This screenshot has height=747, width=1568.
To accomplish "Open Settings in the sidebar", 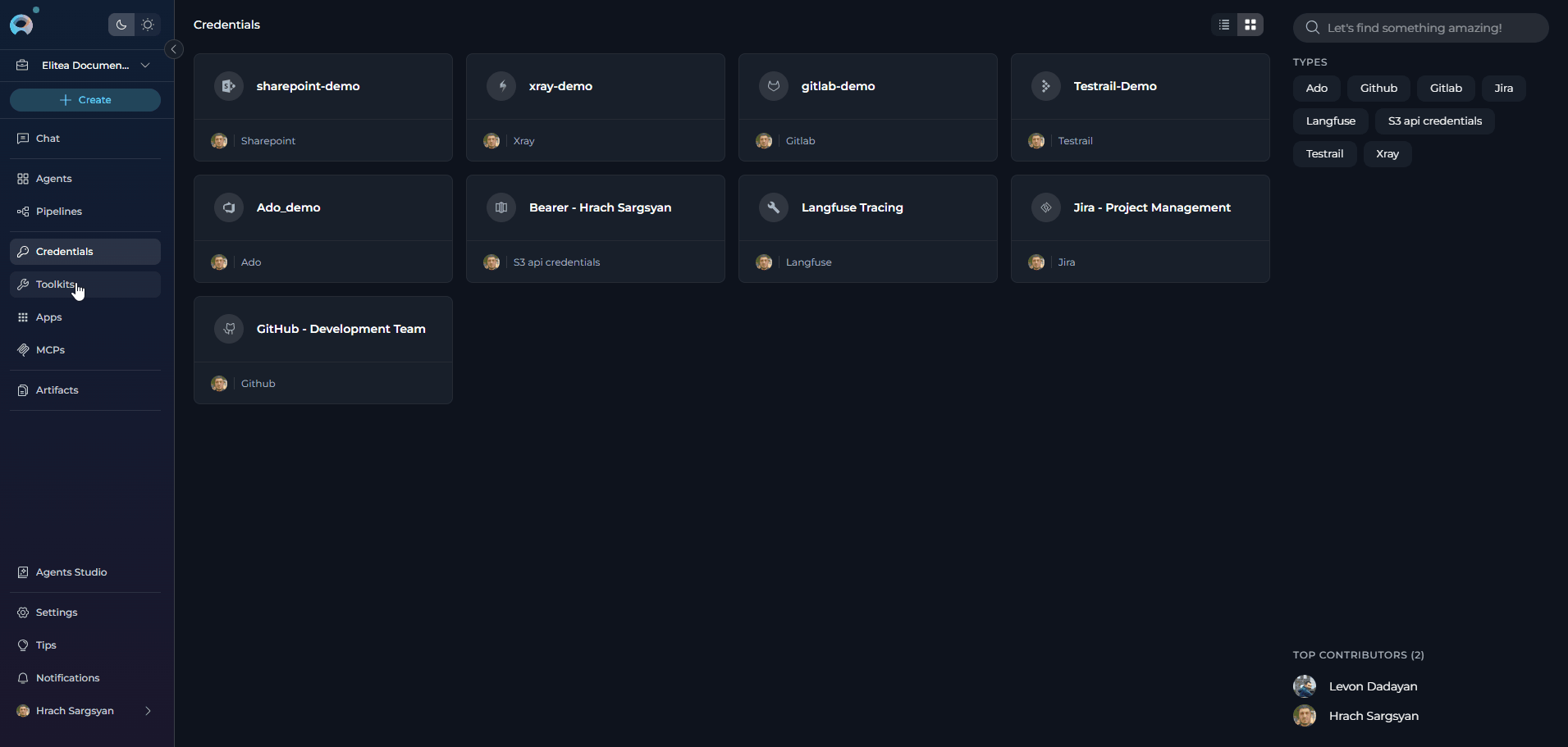I will [x=85, y=613].
